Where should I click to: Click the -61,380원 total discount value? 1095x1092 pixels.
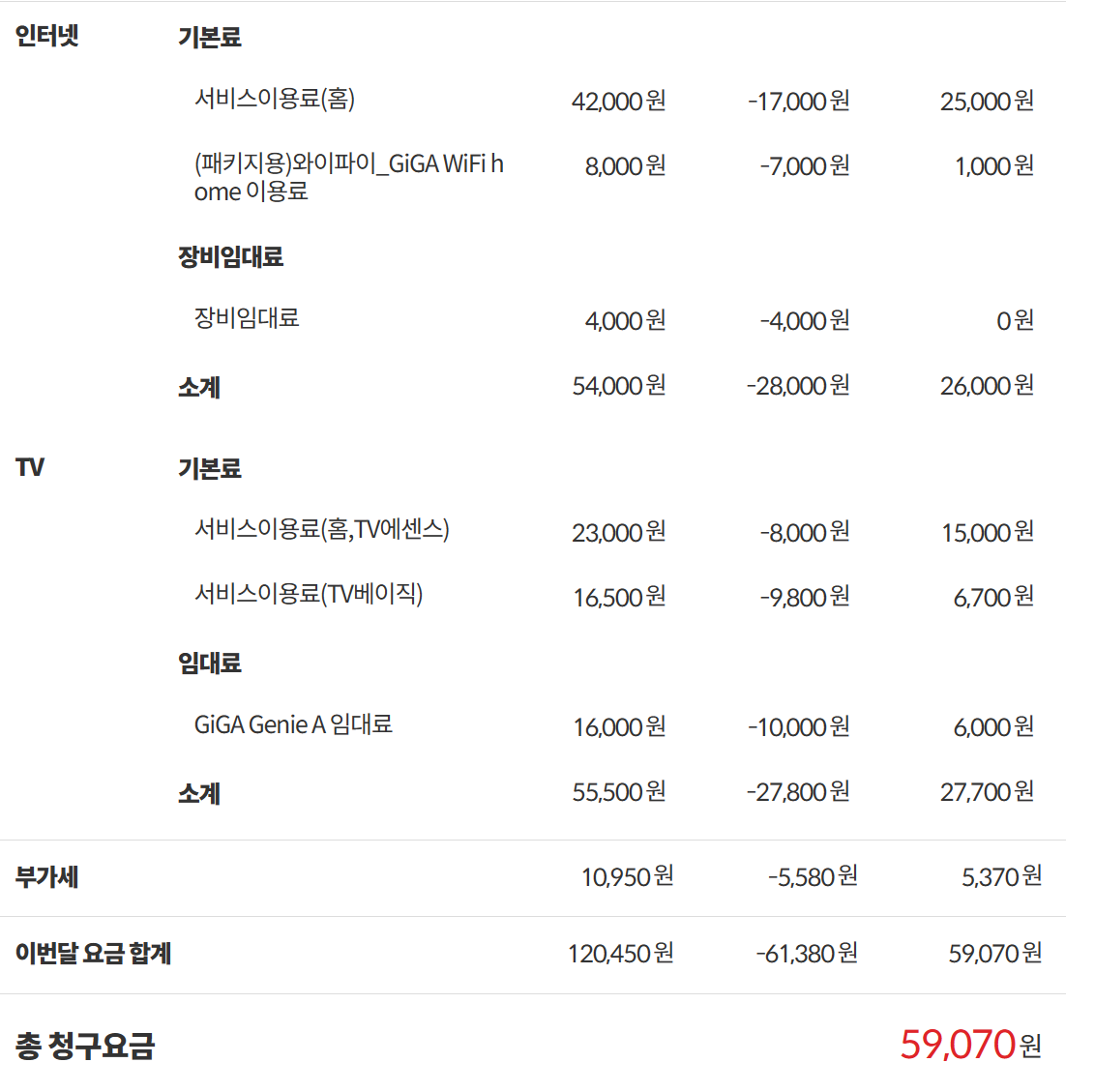click(x=807, y=953)
